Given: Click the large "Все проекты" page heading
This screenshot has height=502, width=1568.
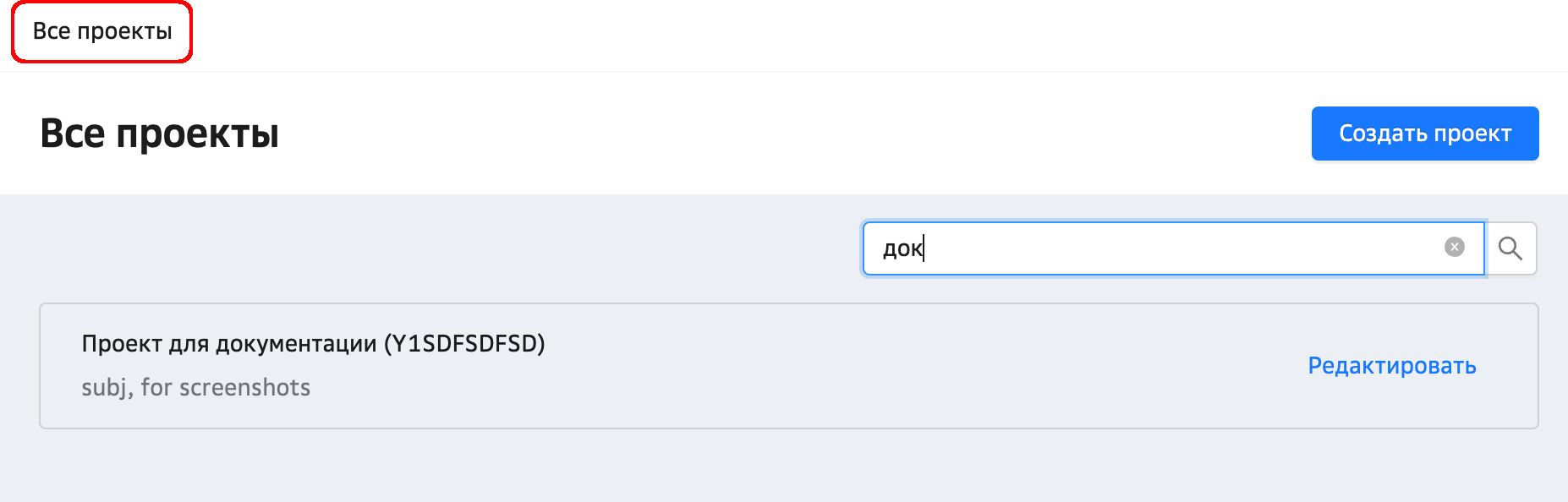Looking at the screenshot, I should (x=160, y=134).
